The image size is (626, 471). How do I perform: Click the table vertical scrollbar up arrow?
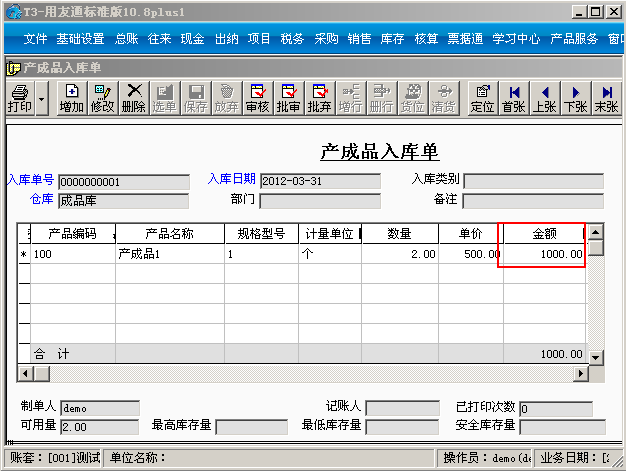595,232
